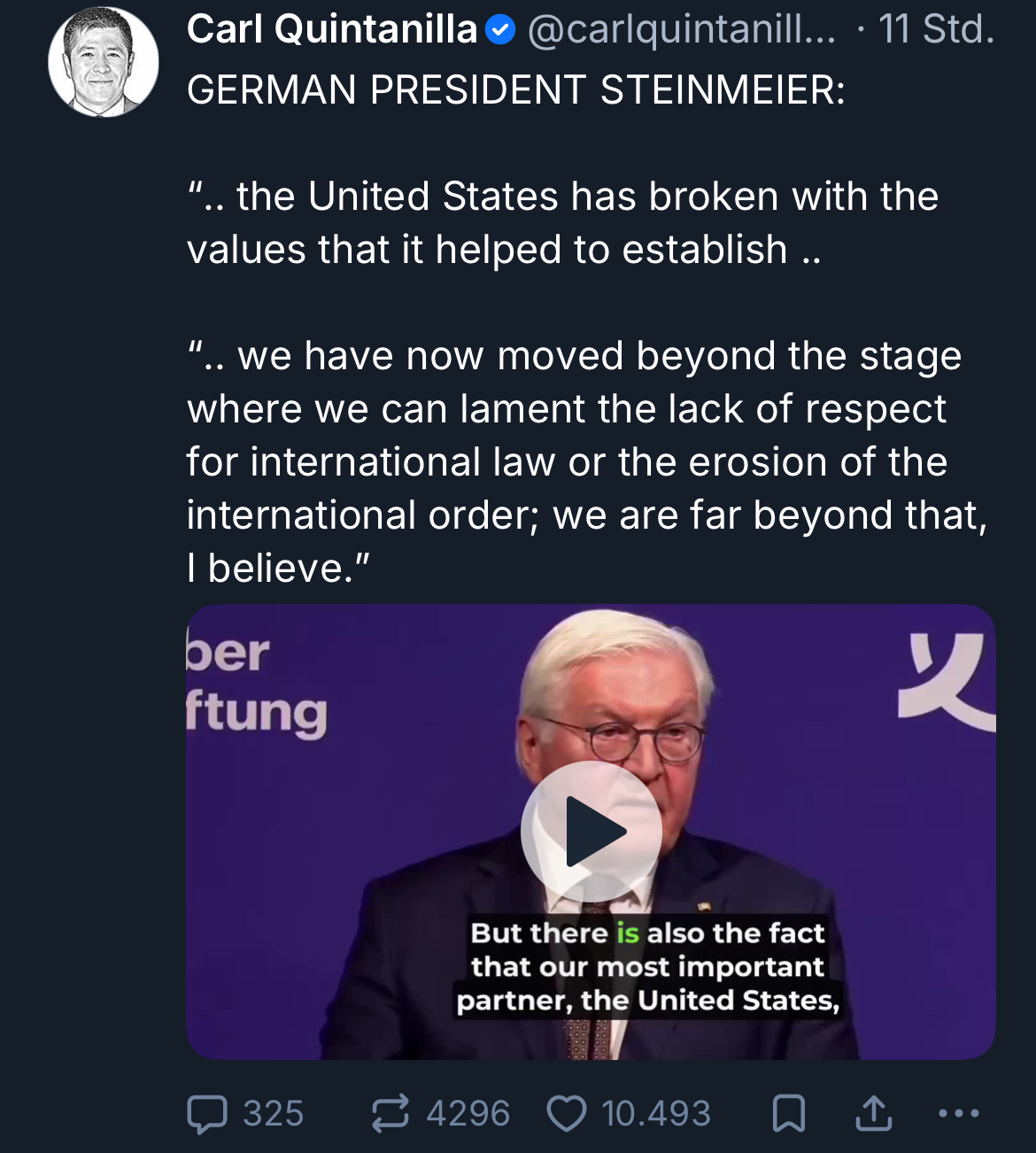Click the repost count 4296

click(x=468, y=1113)
